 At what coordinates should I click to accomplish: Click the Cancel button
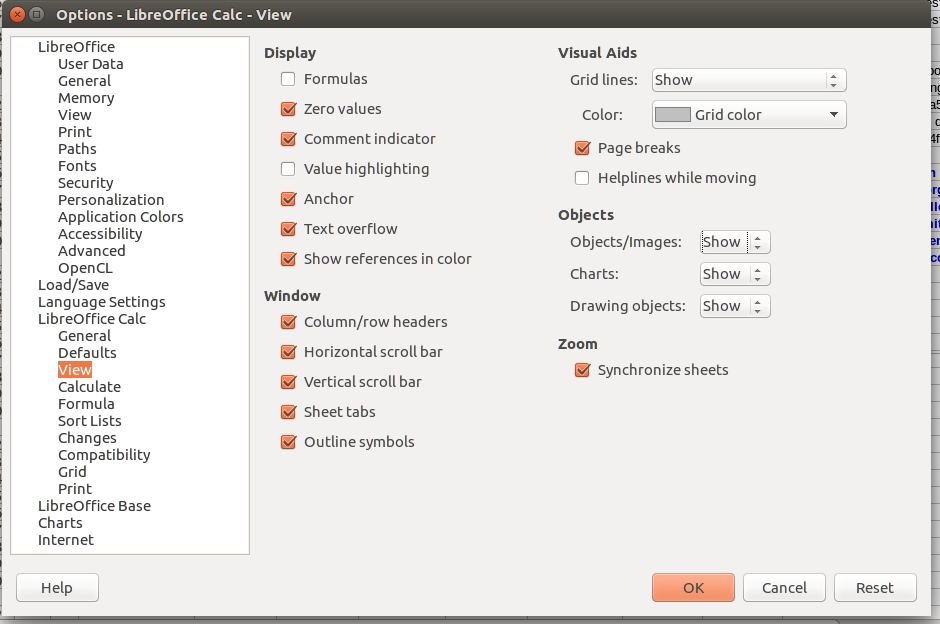(x=784, y=587)
